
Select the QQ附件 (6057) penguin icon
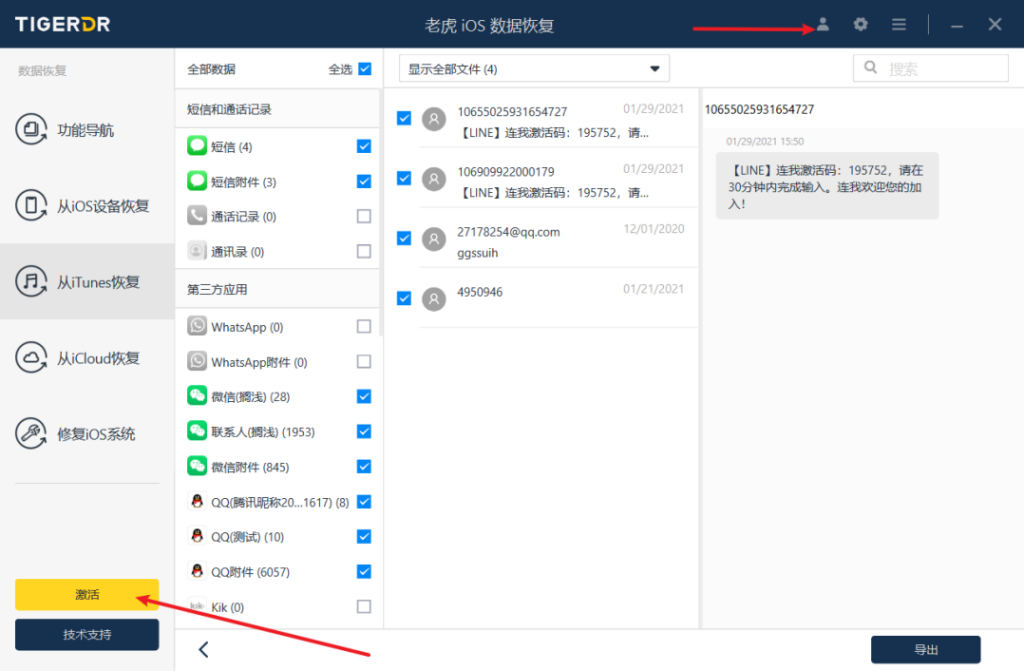[x=197, y=571]
